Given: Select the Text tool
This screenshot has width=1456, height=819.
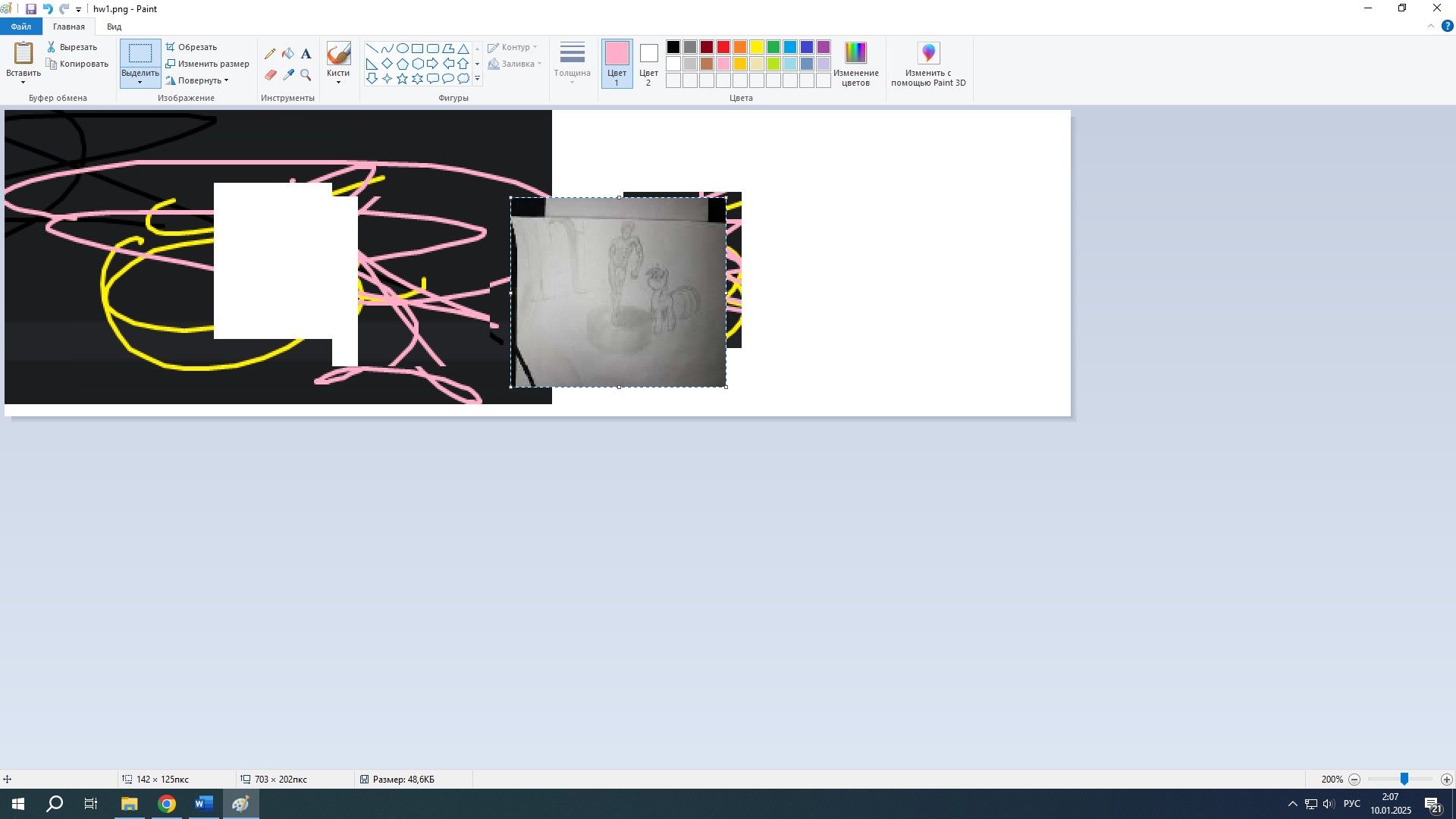Looking at the screenshot, I should point(306,54).
